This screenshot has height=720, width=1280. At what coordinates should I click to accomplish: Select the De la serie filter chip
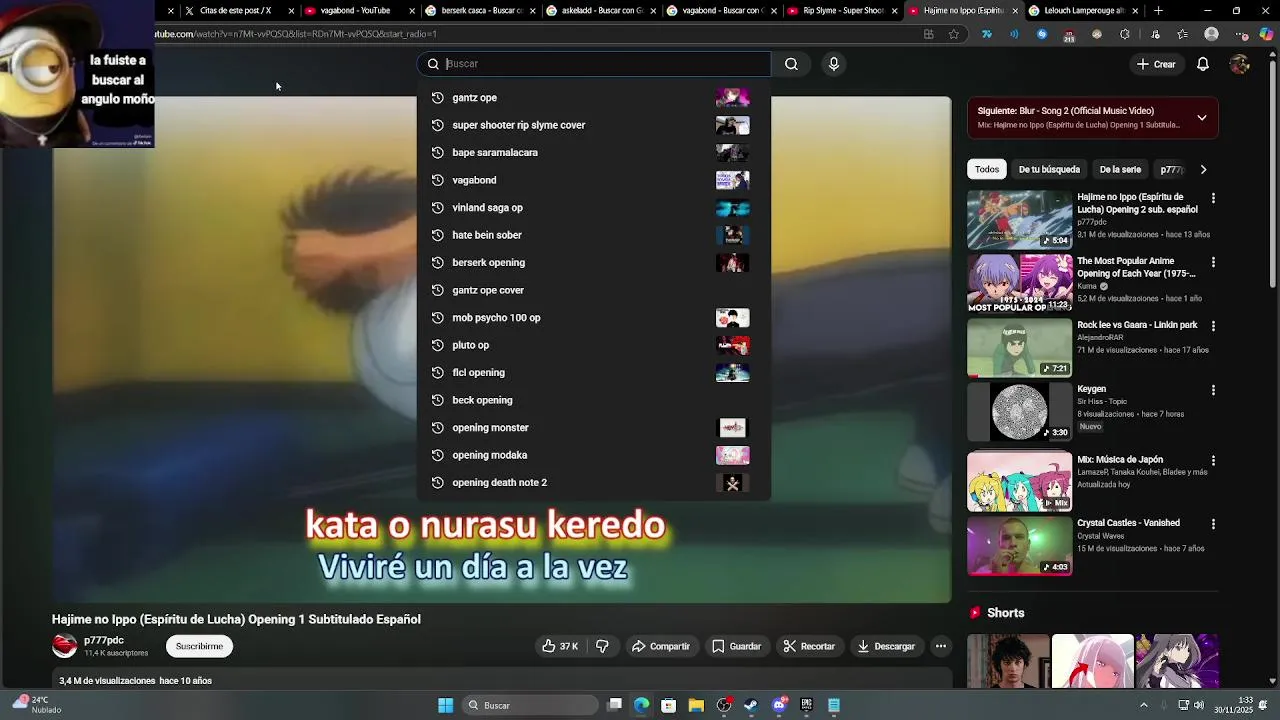click(x=1120, y=170)
